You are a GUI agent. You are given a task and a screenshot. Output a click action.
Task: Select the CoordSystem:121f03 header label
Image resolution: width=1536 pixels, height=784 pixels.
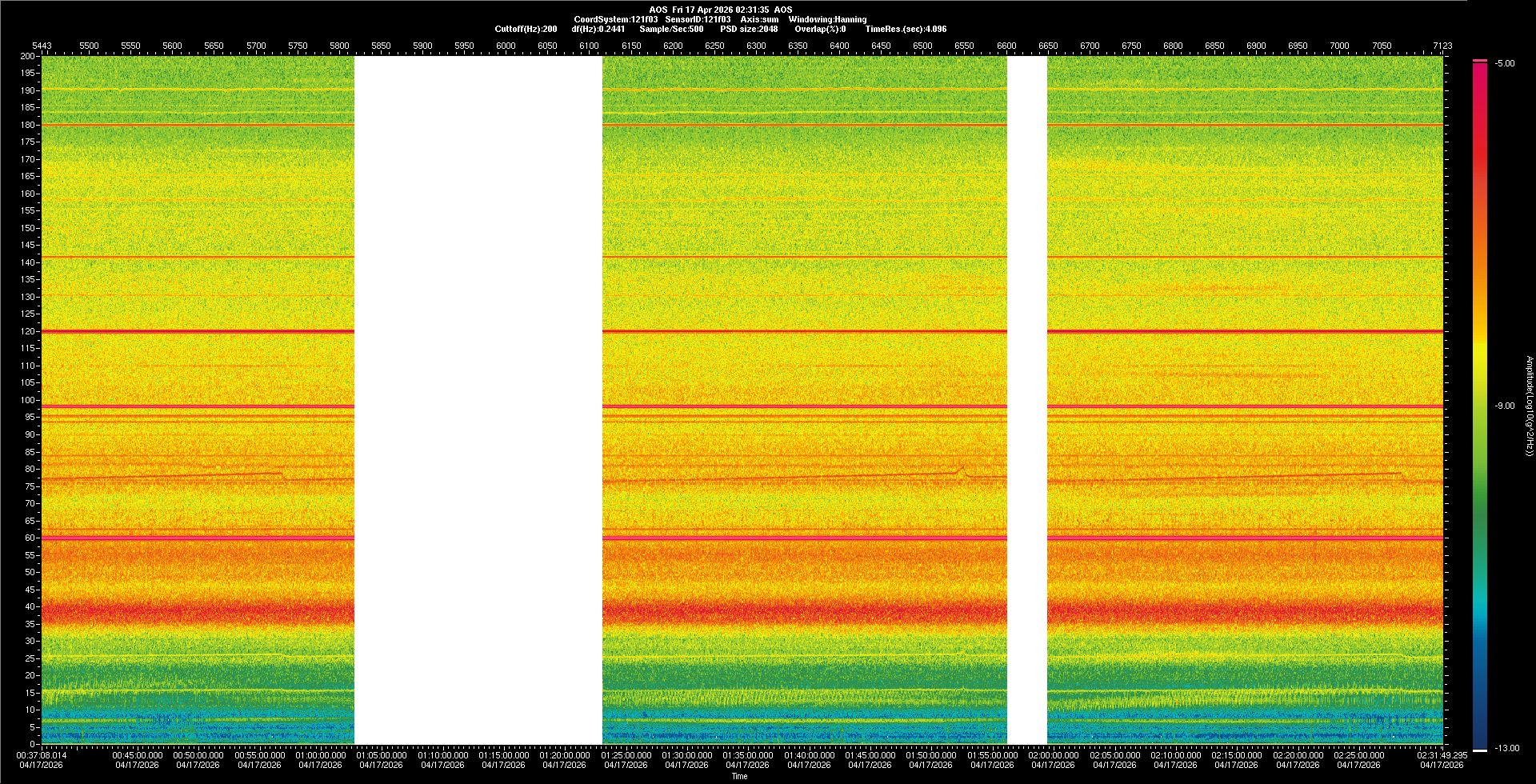(615, 19)
